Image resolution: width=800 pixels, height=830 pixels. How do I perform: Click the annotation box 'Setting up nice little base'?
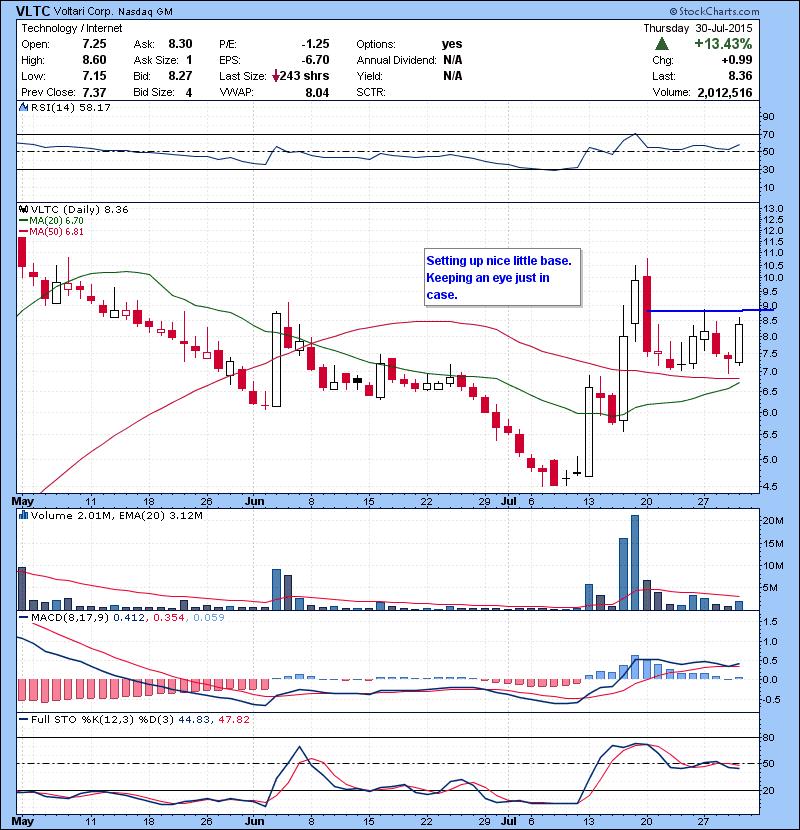[x=502, y=277]
